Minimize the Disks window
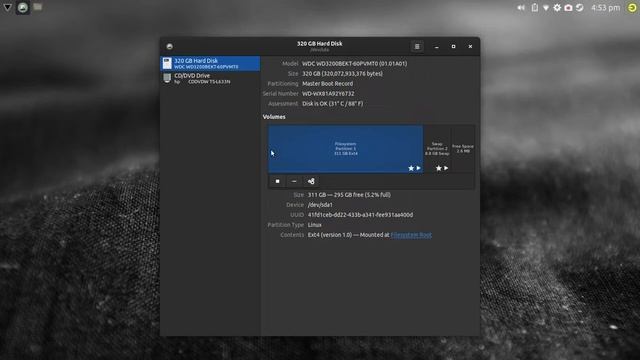 point(436,47)
